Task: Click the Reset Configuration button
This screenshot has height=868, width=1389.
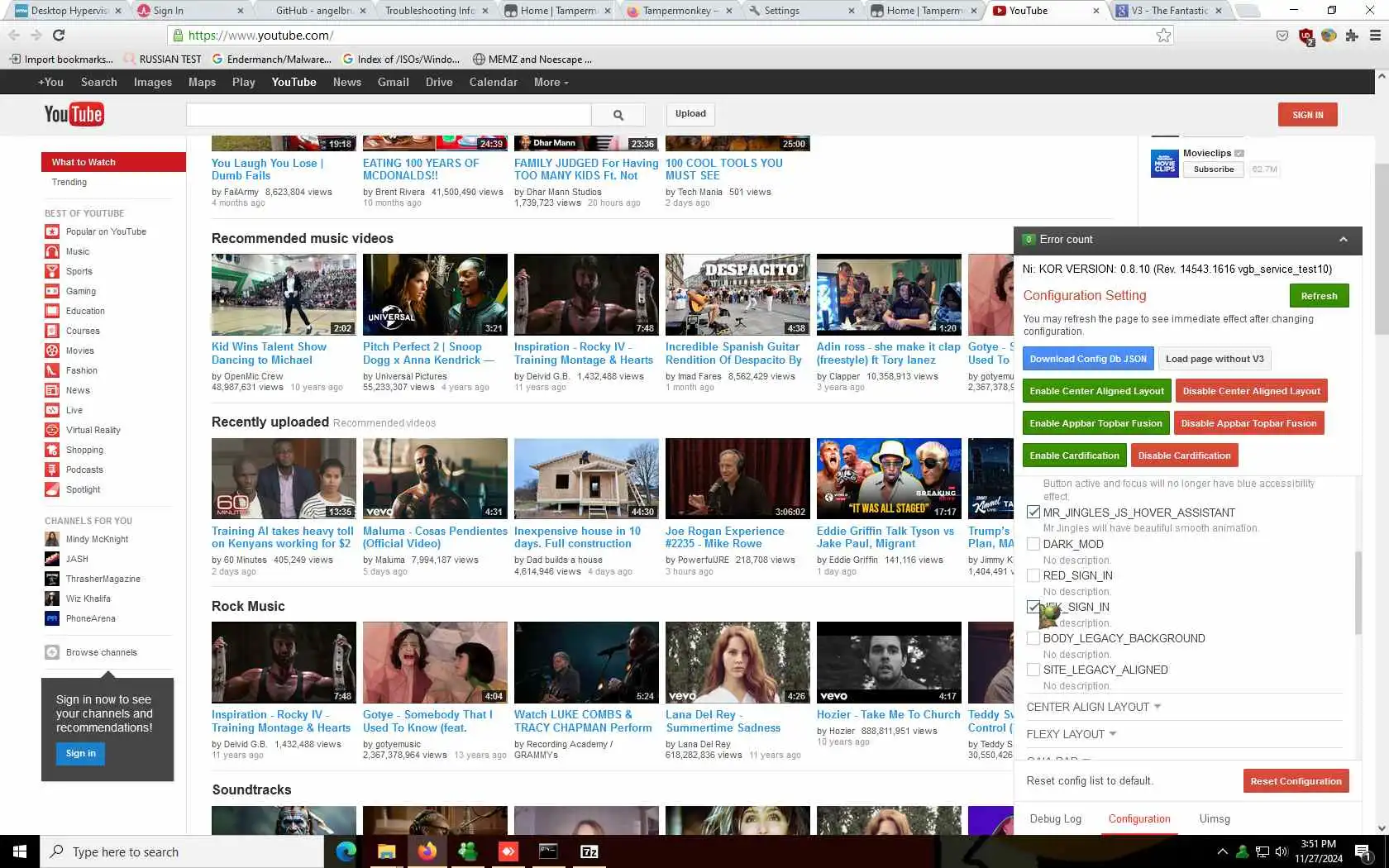Action: click(1296, 781)
